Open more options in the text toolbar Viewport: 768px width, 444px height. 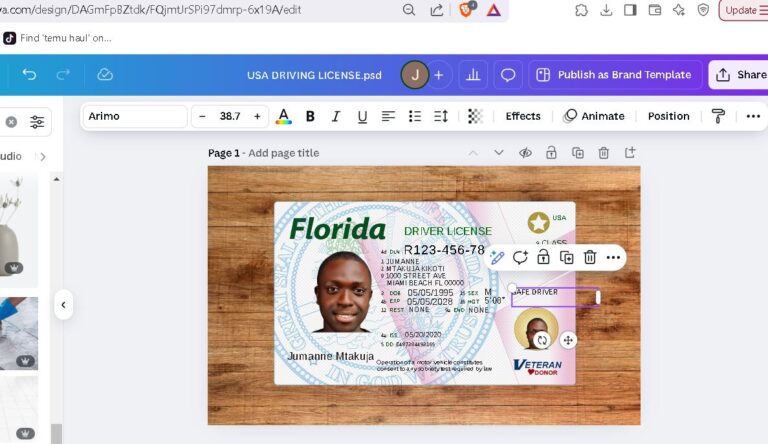point(753,116)
